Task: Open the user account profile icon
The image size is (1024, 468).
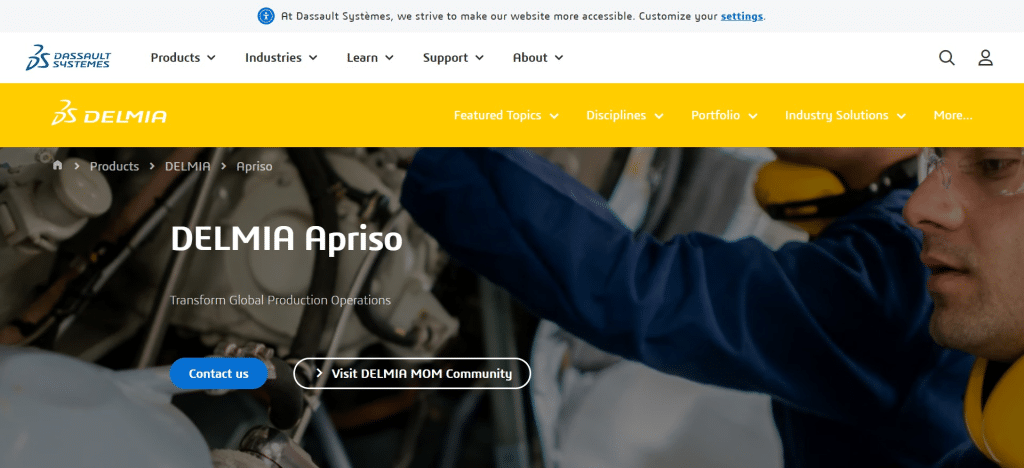Action: tap(985, 57)
